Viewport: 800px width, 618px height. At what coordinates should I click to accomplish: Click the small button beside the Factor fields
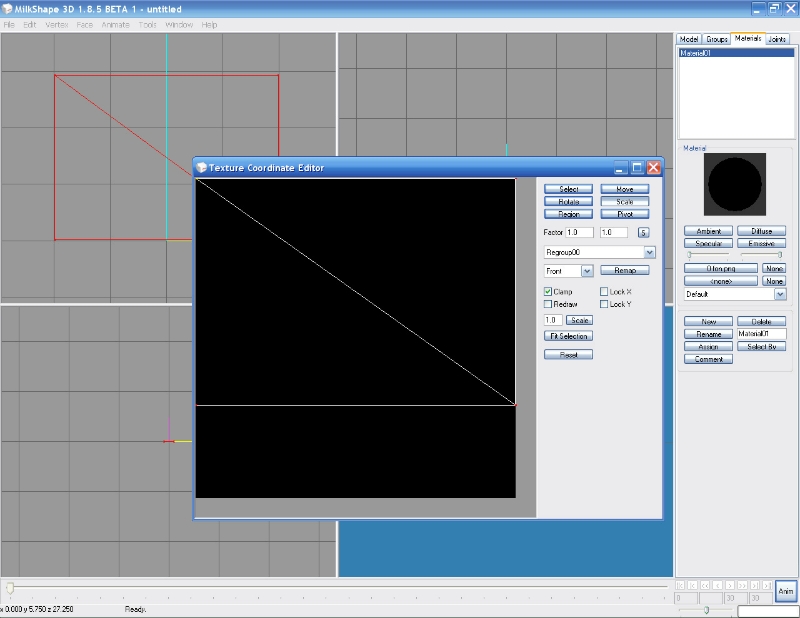click(643, 232)
